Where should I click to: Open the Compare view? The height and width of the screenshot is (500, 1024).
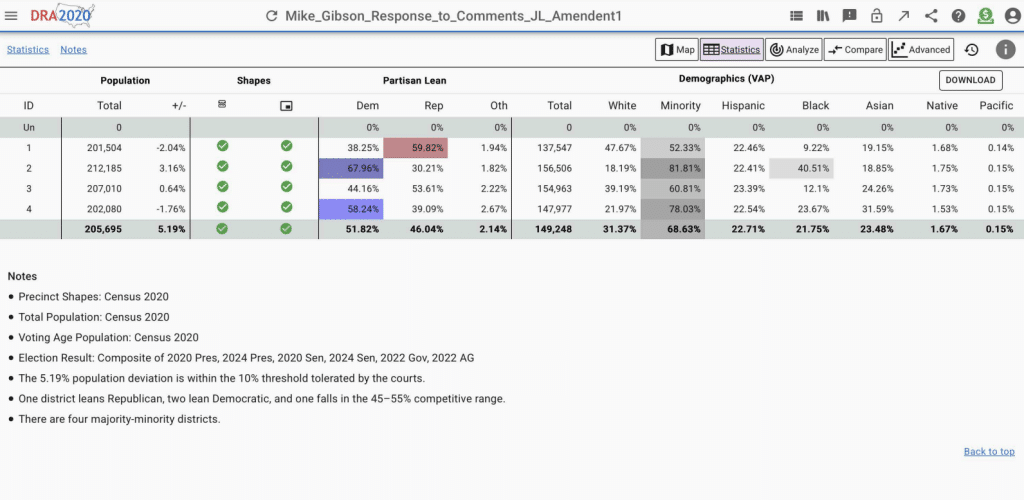855,50
